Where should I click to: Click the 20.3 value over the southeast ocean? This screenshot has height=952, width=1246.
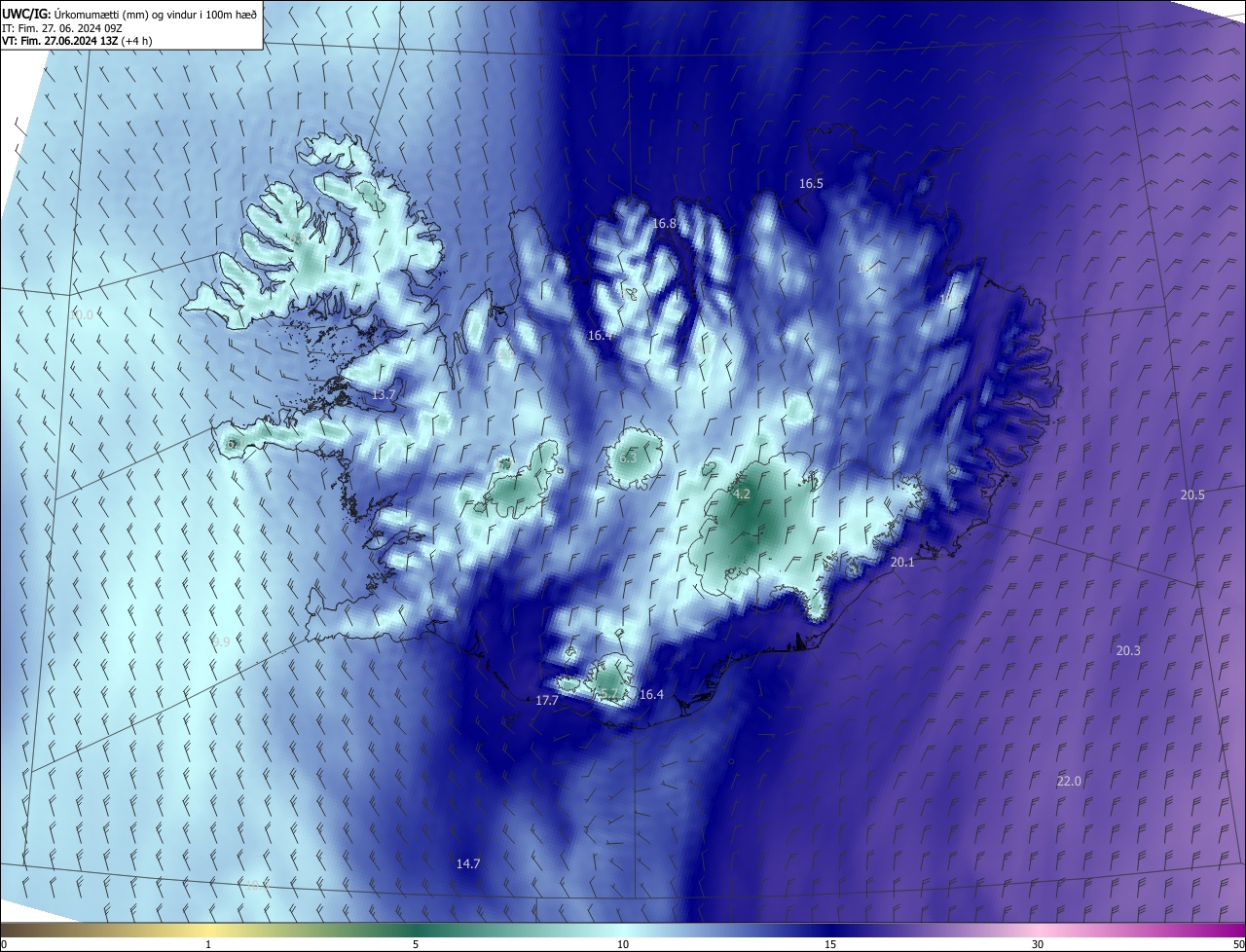(x=1128, y=650)
